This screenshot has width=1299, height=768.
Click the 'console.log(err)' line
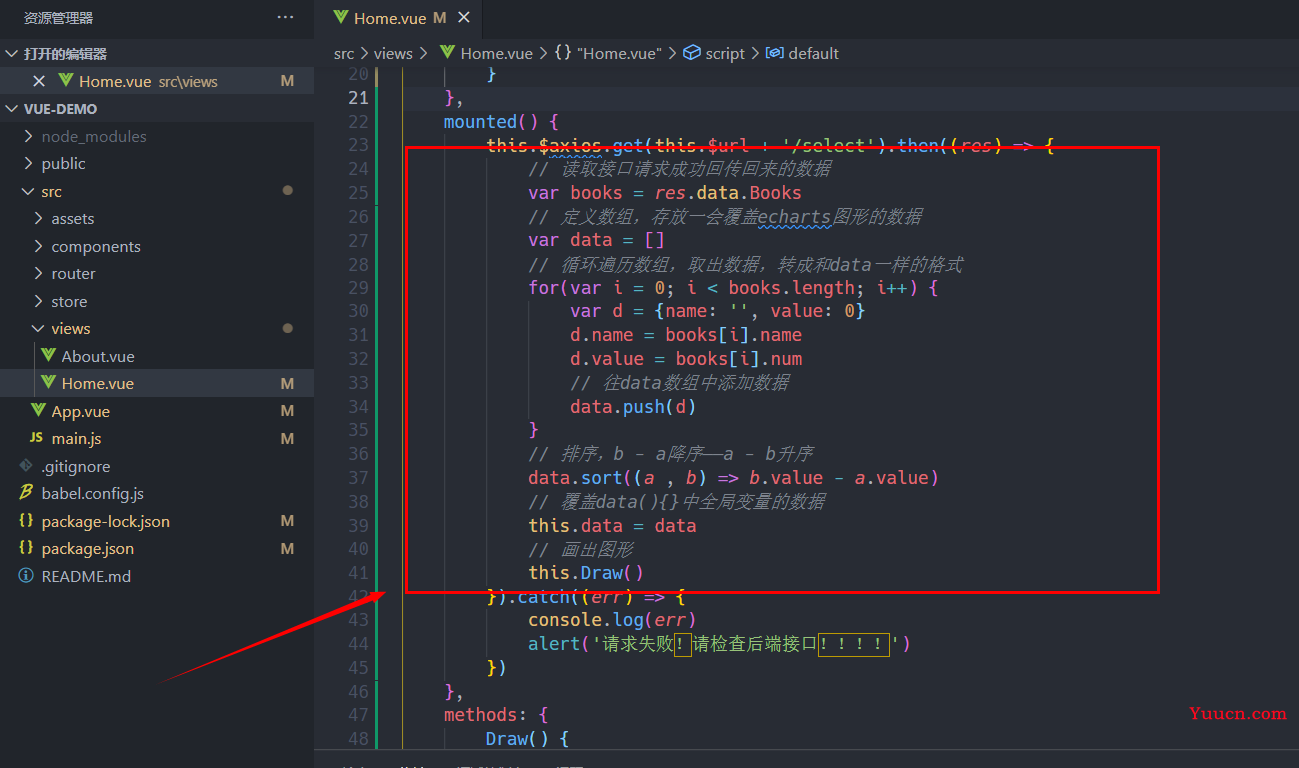click(612, 620)
